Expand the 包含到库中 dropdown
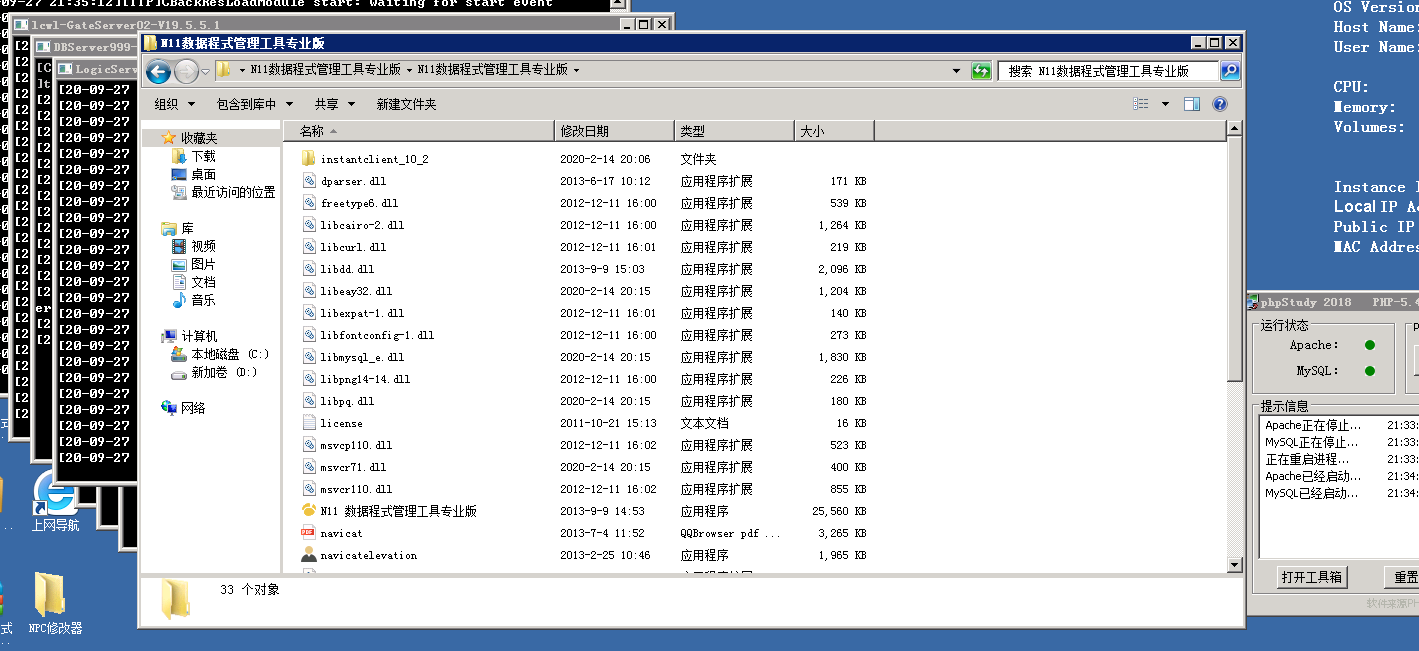 (x=254, y=104)
